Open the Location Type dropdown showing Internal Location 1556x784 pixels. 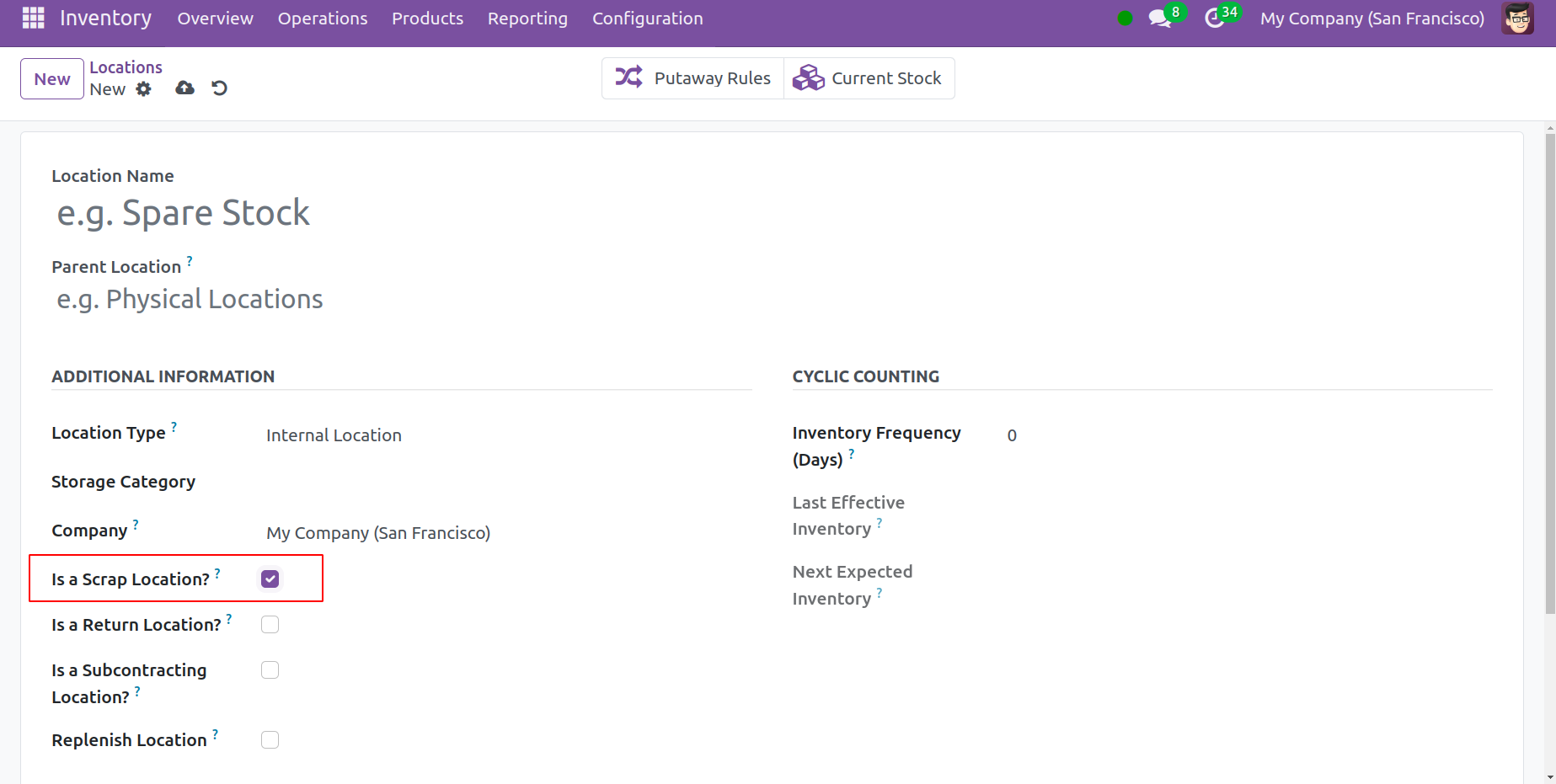coord(505,435)
